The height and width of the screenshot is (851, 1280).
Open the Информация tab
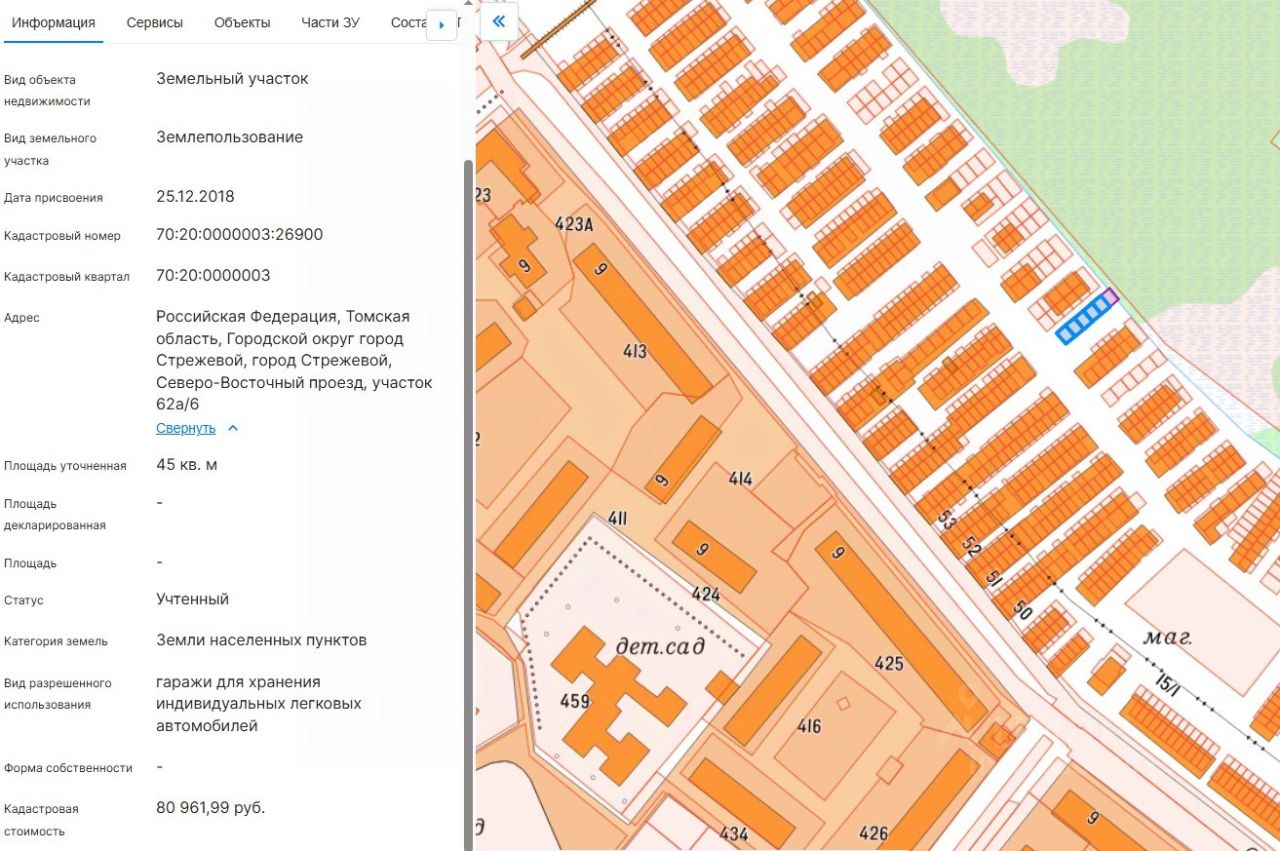tap(53, 22)
